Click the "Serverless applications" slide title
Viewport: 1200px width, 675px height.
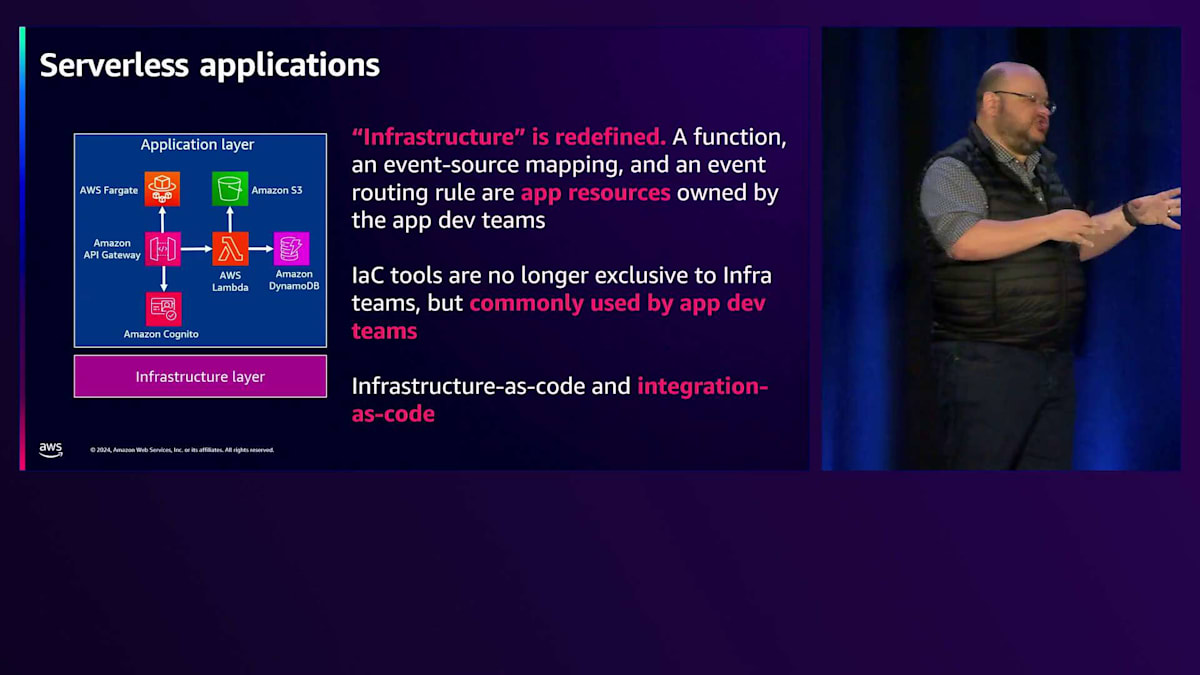coord(209,66)
